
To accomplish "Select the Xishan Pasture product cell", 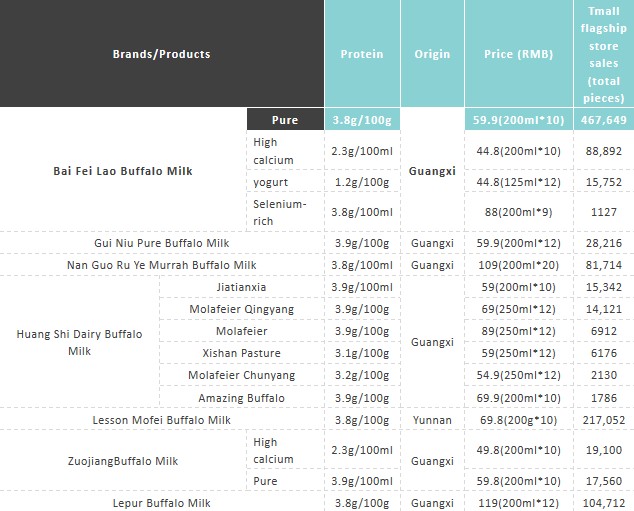I will point(242,353).
